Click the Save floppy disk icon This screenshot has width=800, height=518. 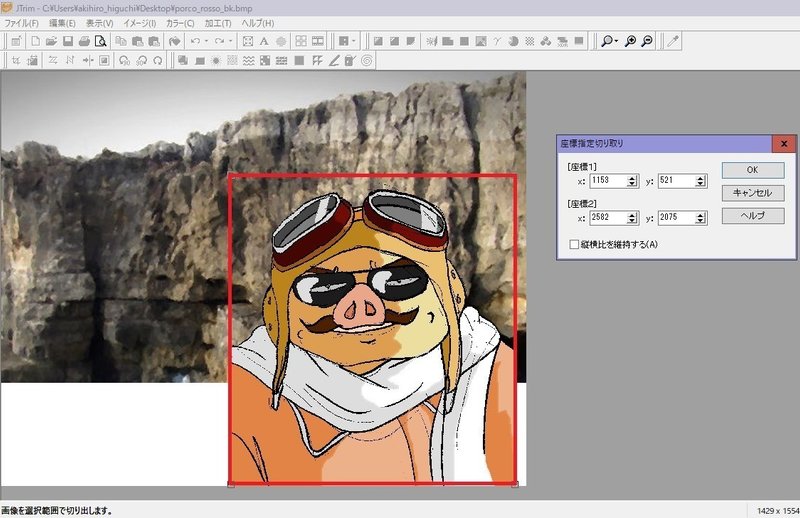tap(68, 41)
